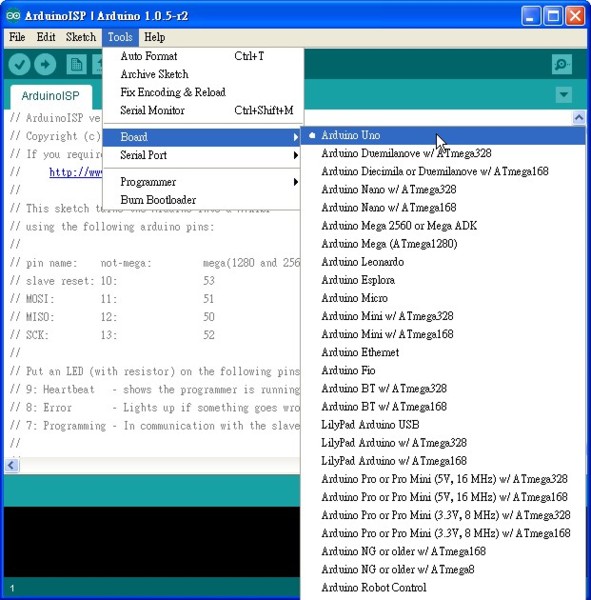Click the '// MOSI:' comment line
Viewport: 591px width, 600px height.
(112, 299)
